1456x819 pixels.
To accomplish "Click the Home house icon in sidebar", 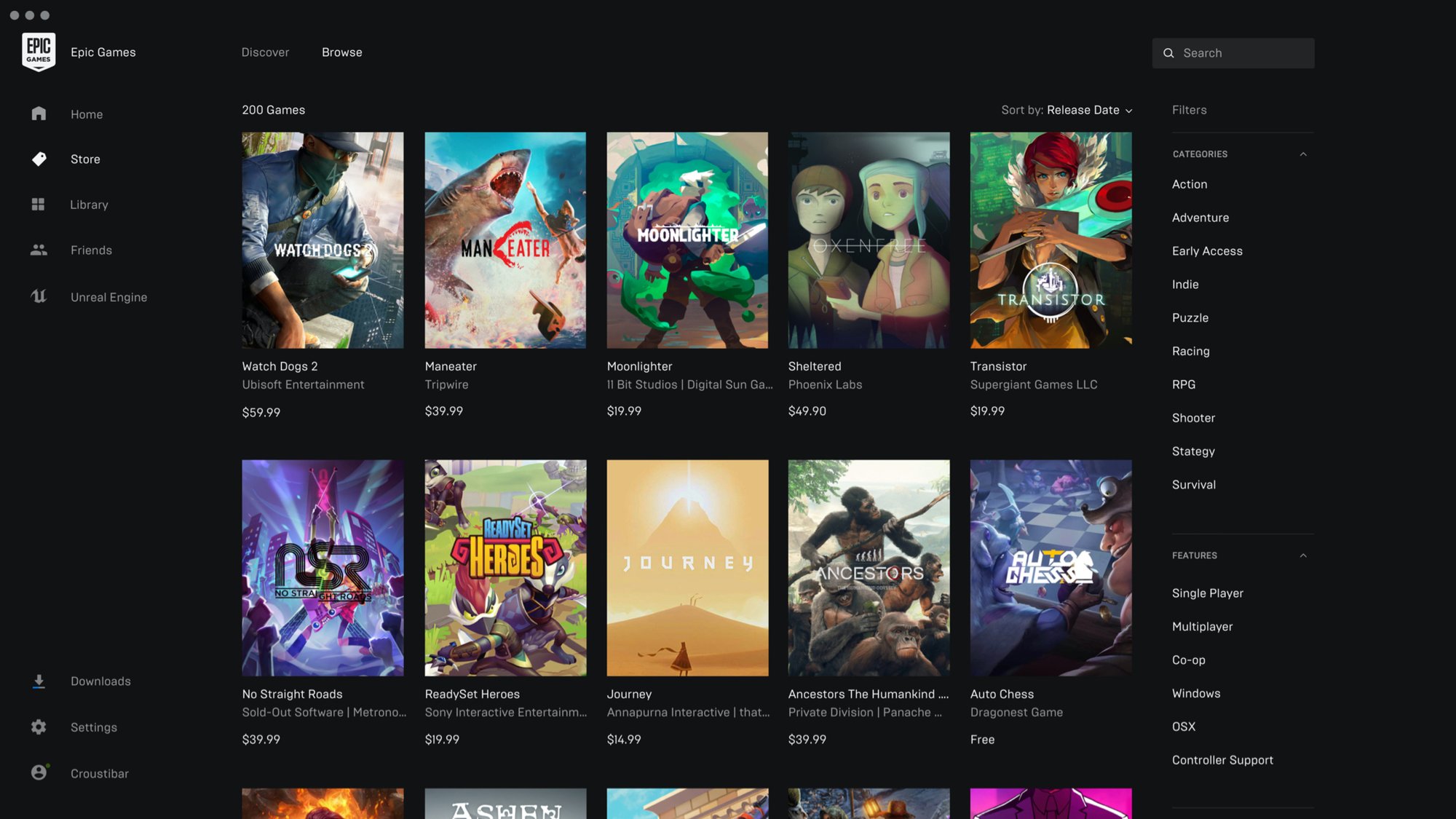I will tap(39, 114).
